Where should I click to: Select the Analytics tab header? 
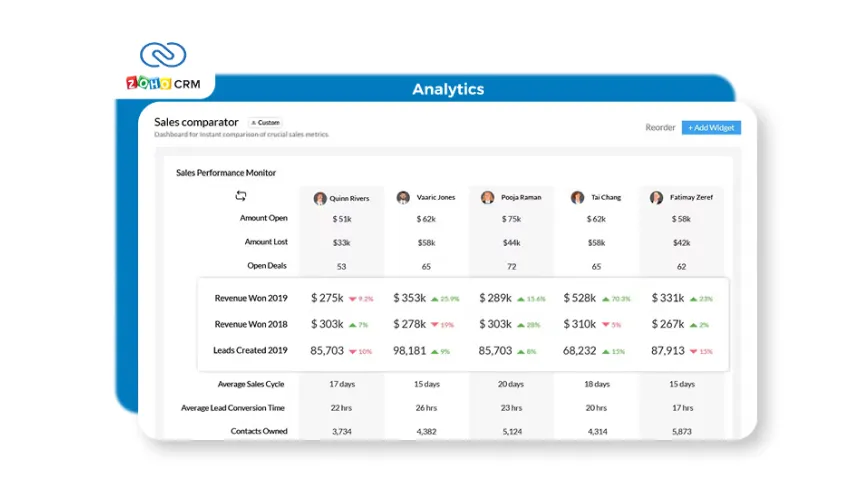coord(447,90)
